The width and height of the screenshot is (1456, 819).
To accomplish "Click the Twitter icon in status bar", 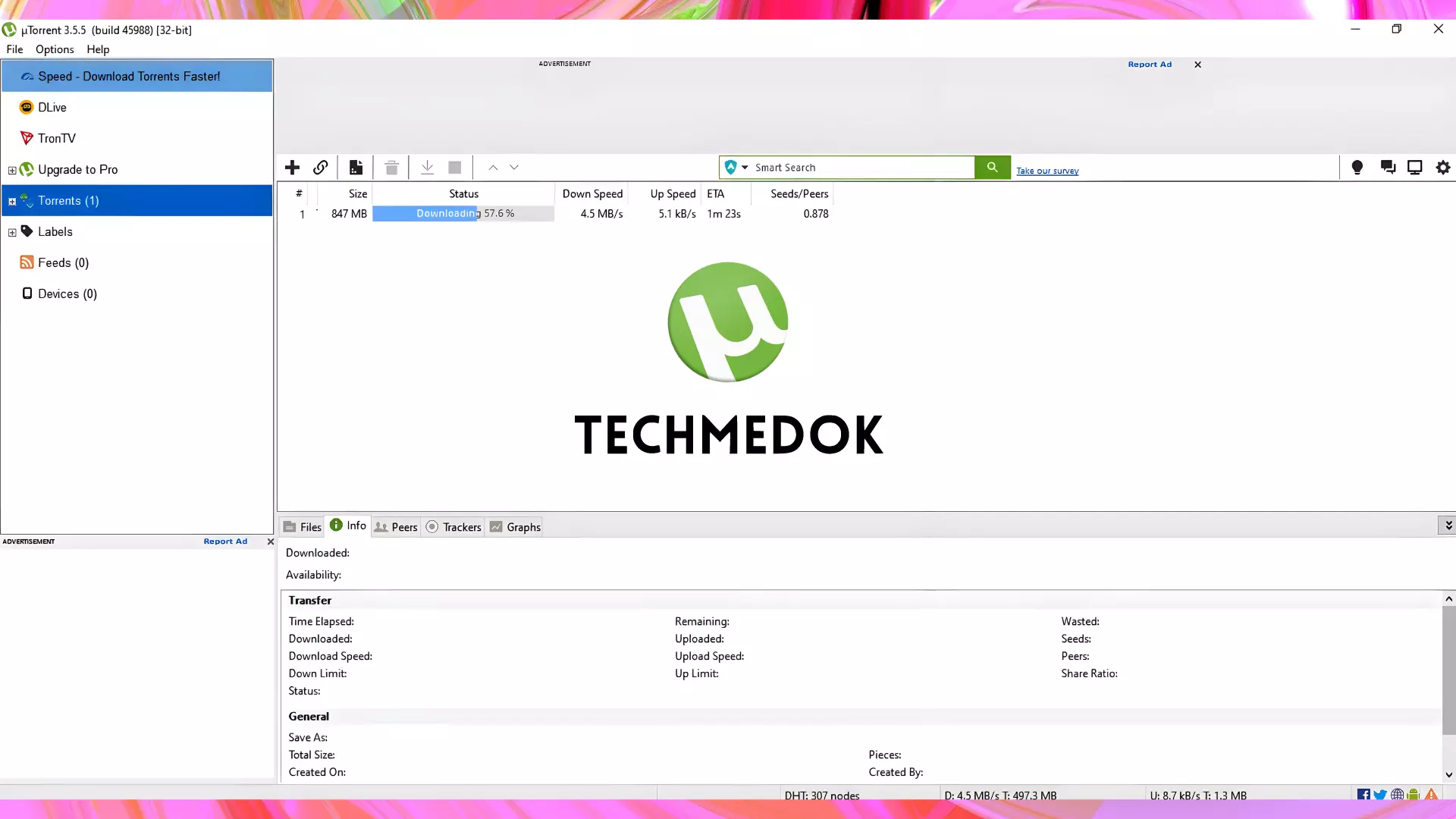I will pos(1380,795).
